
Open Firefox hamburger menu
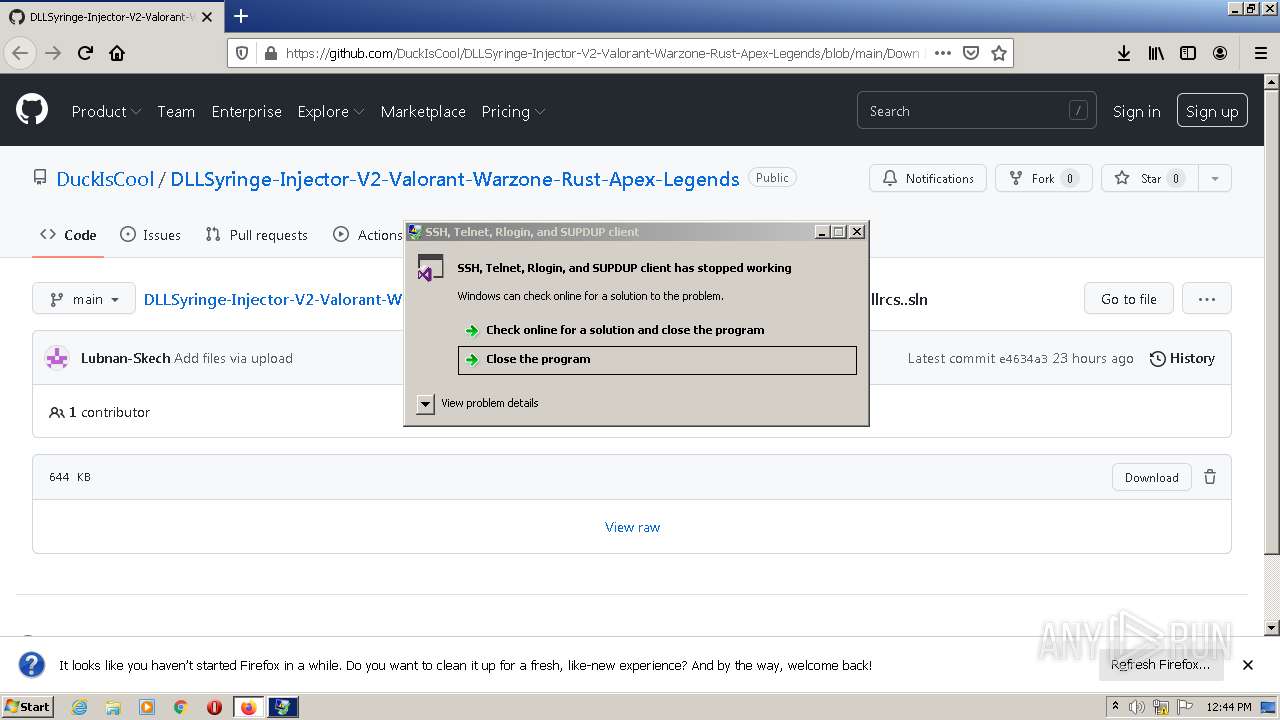[x=1260, y=53]
